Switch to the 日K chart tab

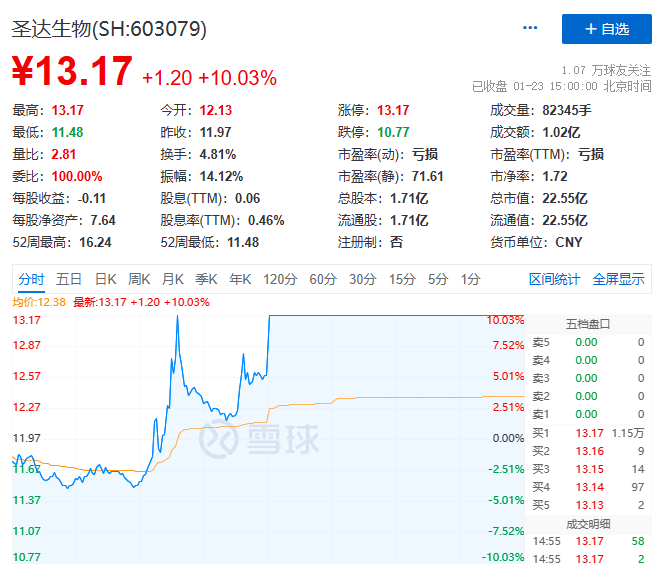[x=105, y=279]
